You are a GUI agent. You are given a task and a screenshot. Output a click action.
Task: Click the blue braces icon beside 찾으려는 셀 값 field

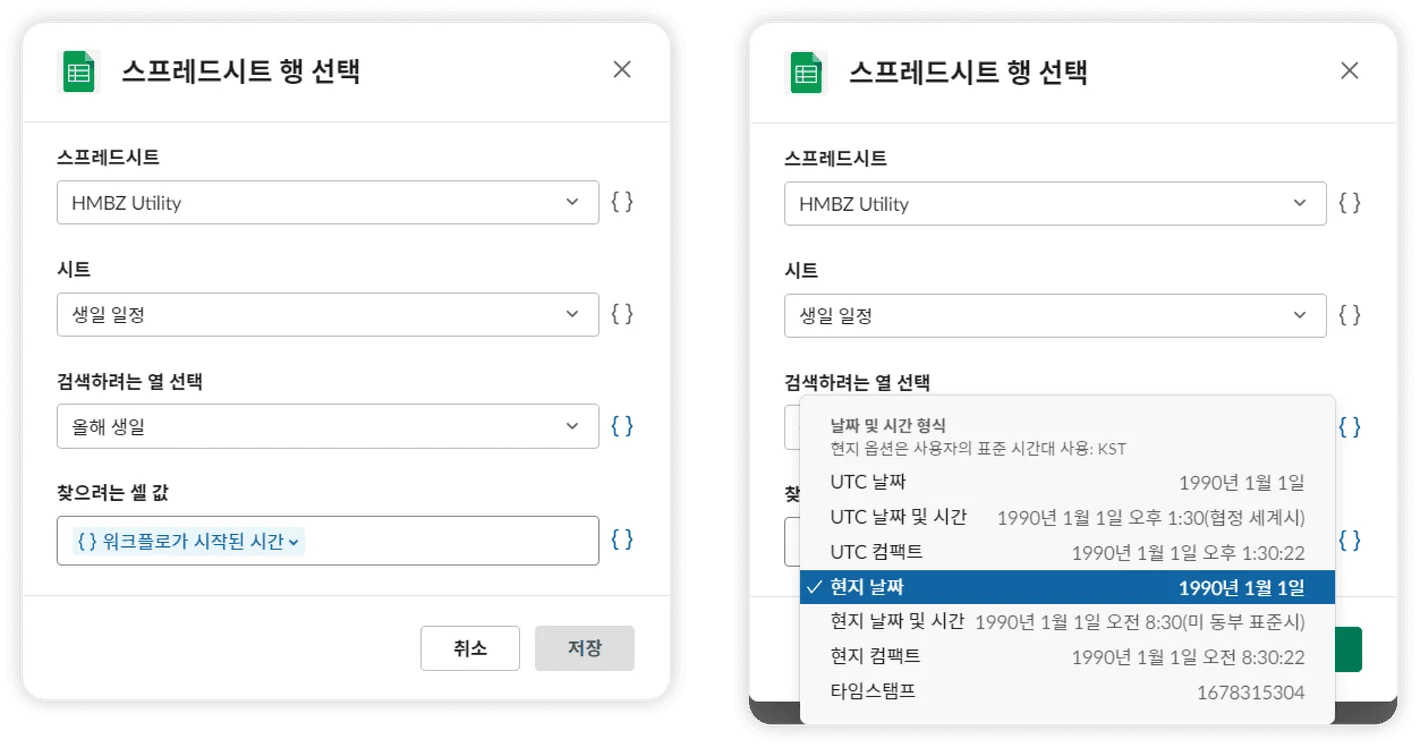pos(622,540)
